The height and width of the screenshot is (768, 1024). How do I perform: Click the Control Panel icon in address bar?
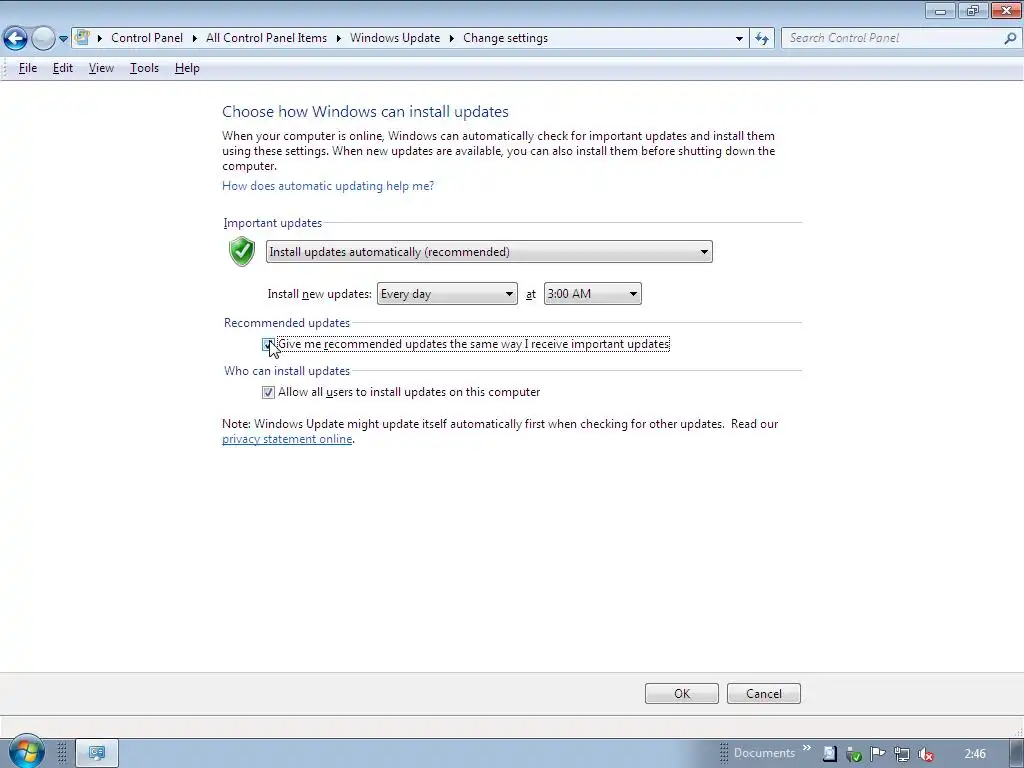click(82, 37)
